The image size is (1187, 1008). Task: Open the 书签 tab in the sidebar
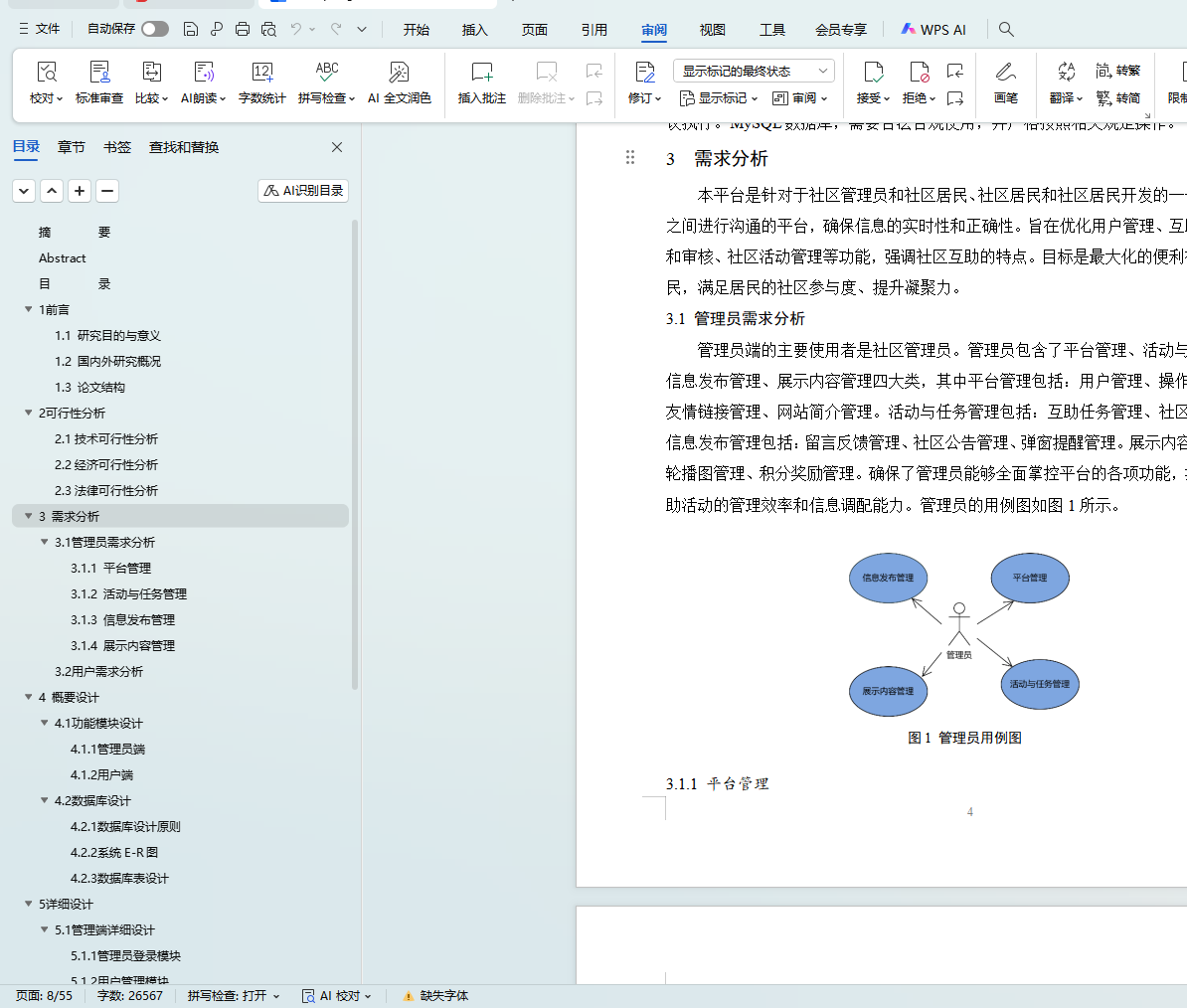117,147
